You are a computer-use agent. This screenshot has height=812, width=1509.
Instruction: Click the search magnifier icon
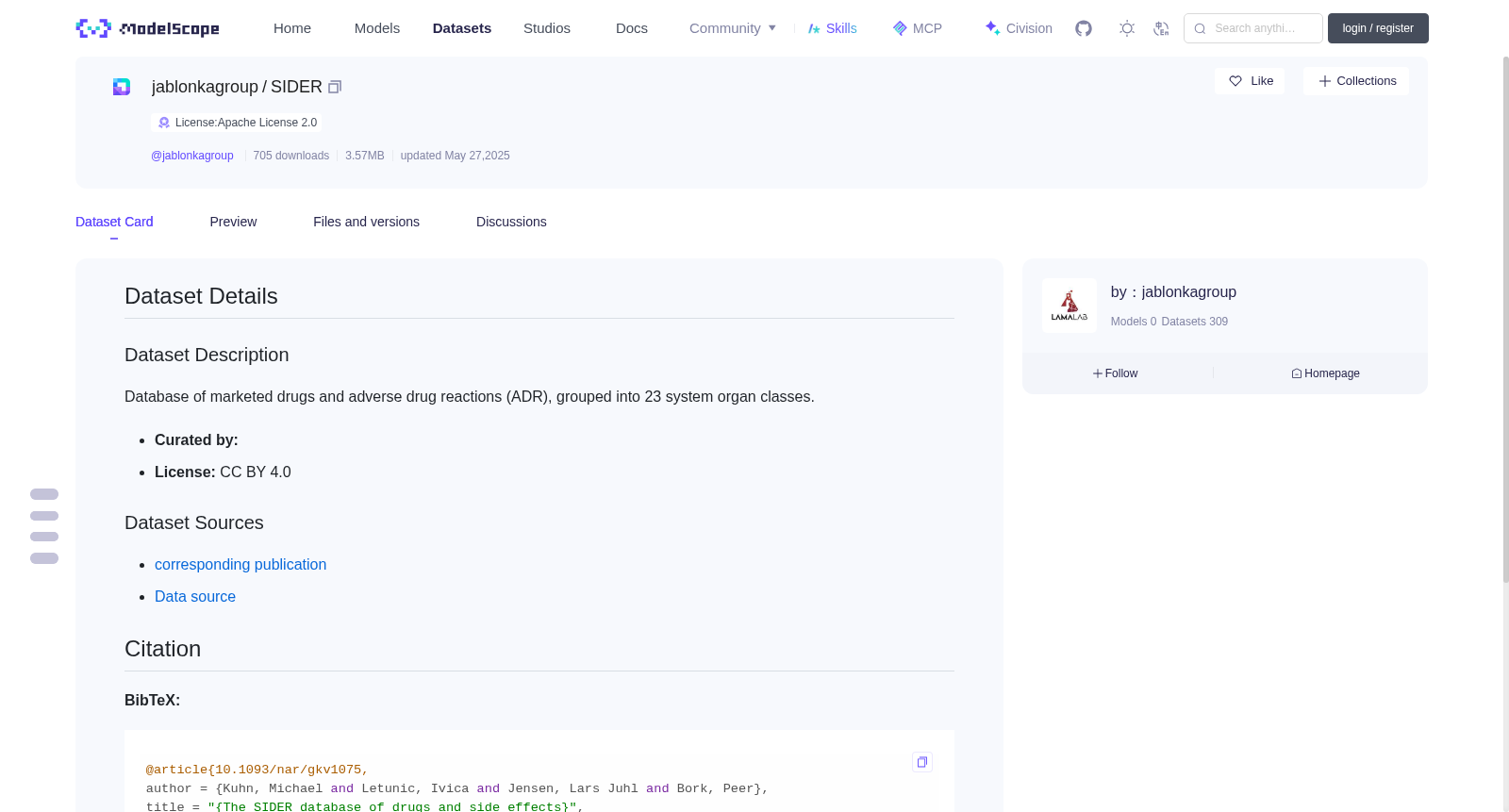click(x=1200, y=28)
